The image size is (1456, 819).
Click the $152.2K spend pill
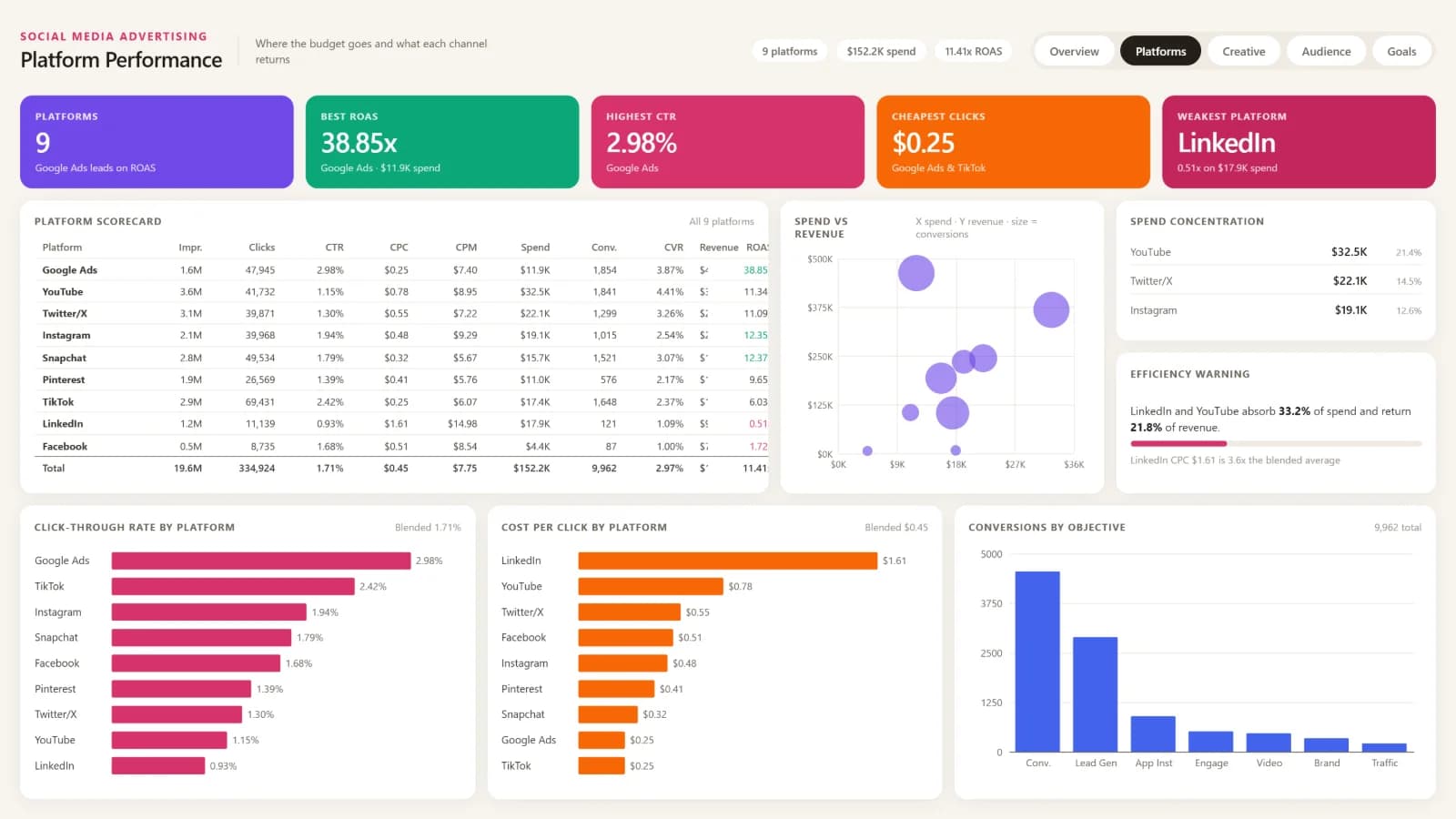[x=881, y=51]
